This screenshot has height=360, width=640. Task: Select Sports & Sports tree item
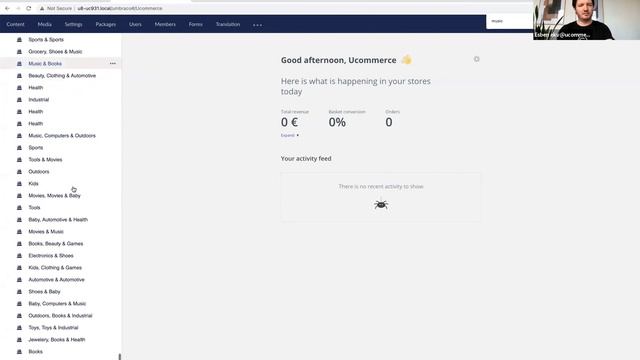coord(46,40)
